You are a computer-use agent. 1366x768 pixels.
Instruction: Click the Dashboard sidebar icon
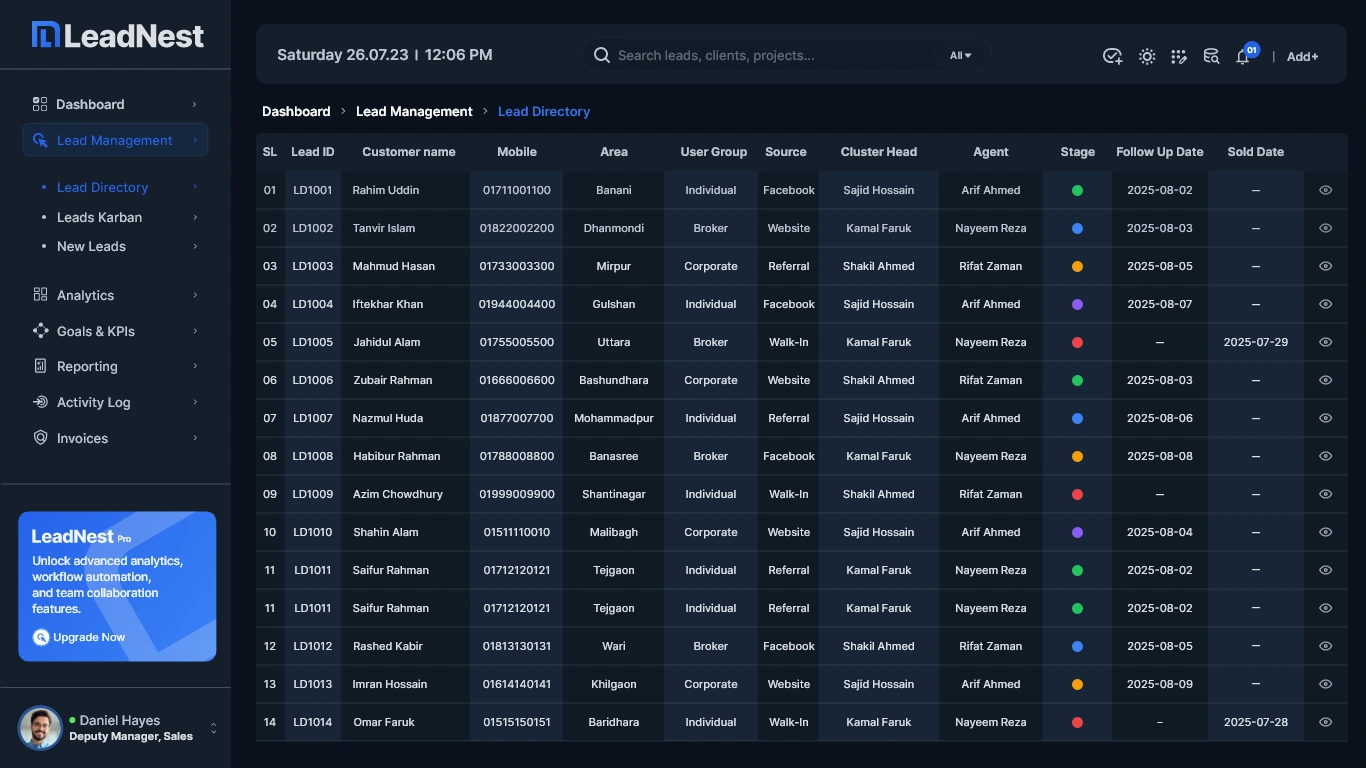40,104
